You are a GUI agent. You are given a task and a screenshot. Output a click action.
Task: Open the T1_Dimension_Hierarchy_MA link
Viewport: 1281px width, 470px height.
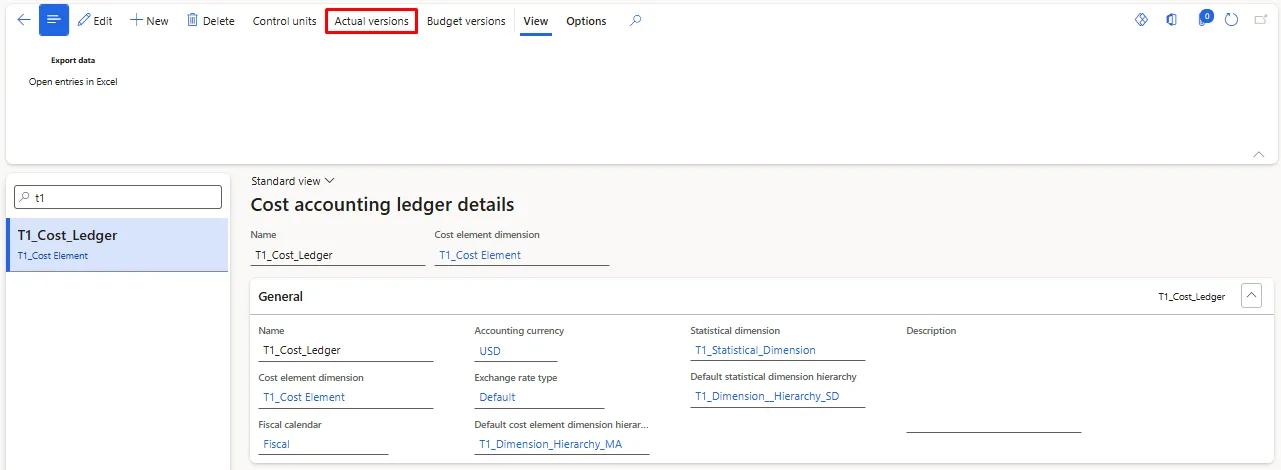(x=550, y=444)
